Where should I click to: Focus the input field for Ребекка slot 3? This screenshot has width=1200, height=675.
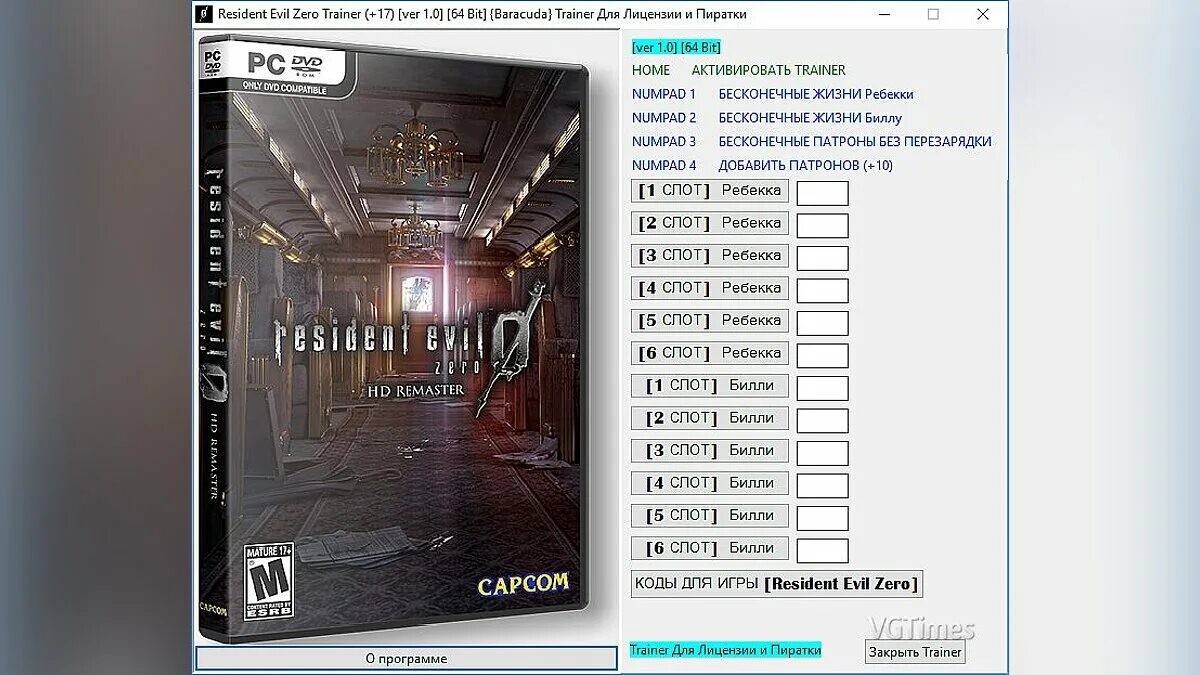823,259
